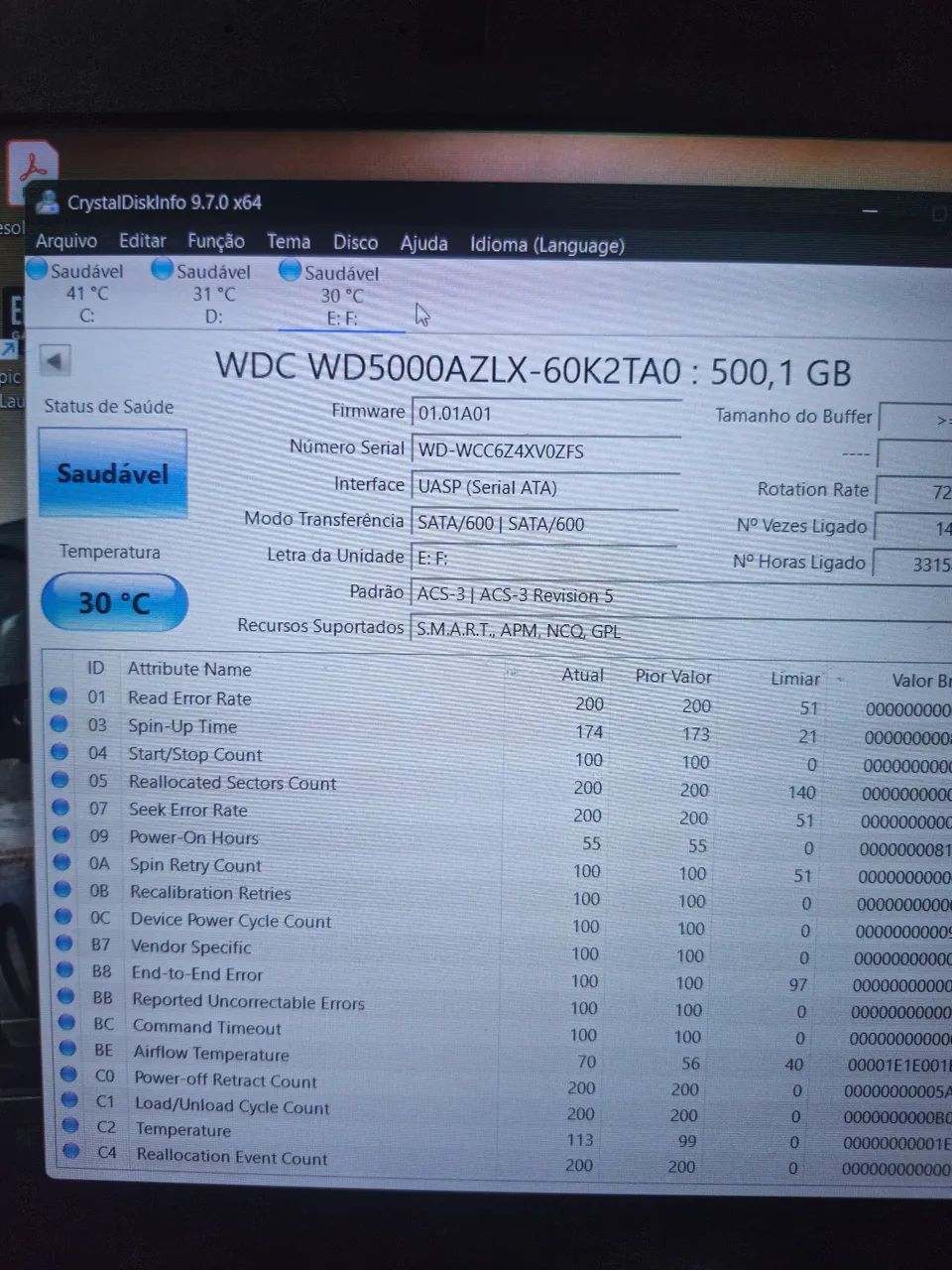Click the Padrão field ACS-3 Revision 5

click(x=681, y=595)
